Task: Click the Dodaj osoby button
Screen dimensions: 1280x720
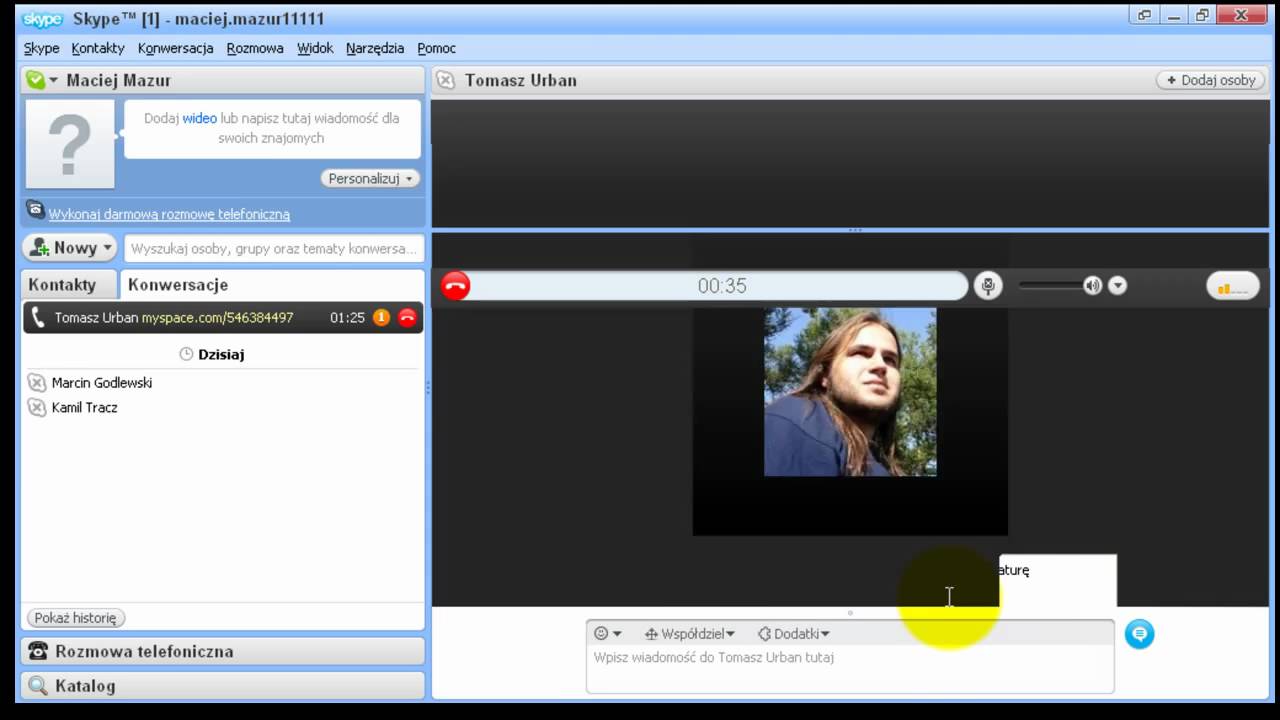Action: point(1209,80)
